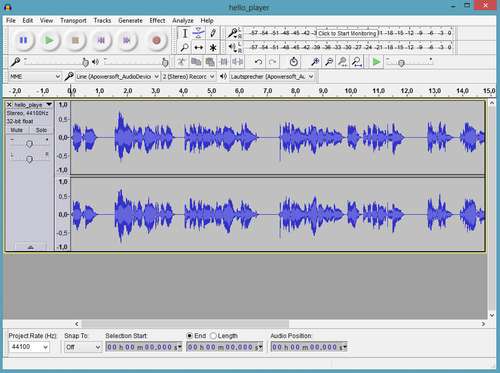The height and width of the screenshot is (373, 500).
Task: Open the Snap To dropdown
Action: point(83,347)
